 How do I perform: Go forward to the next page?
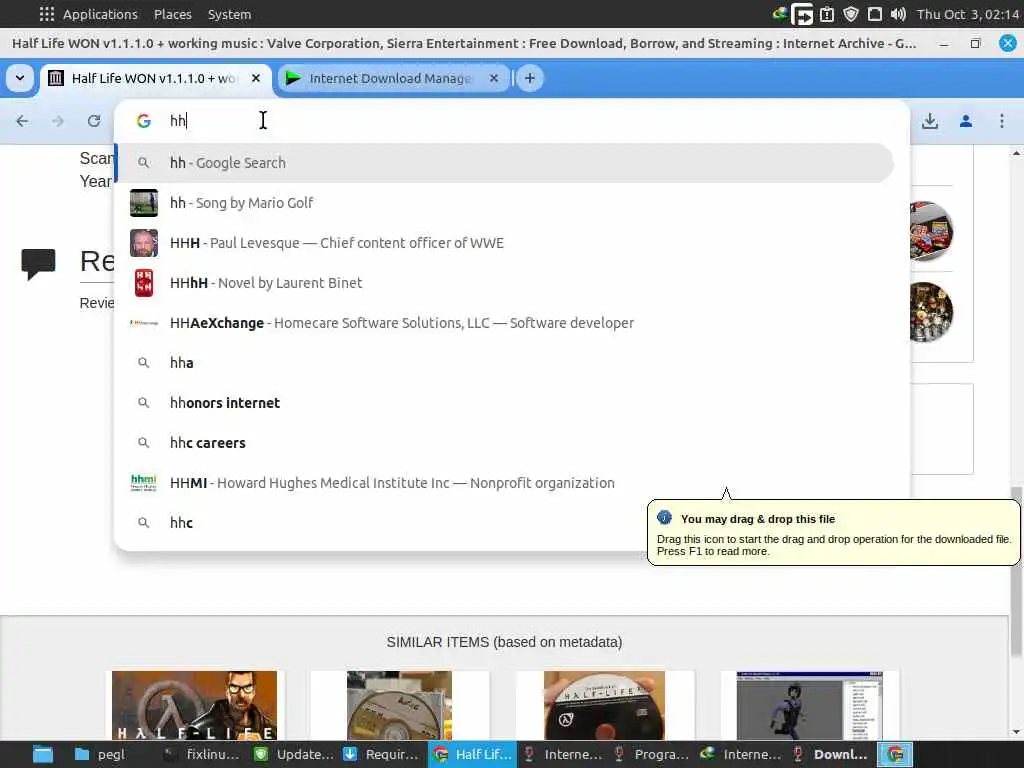pos(58,121)
